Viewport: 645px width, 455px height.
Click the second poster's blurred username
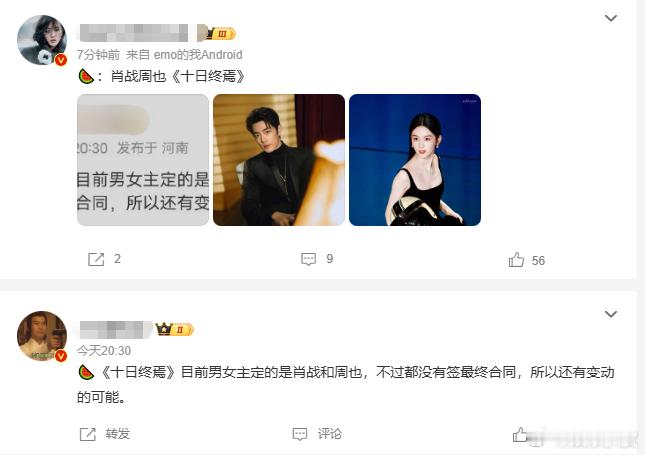(x=111, y=330)
